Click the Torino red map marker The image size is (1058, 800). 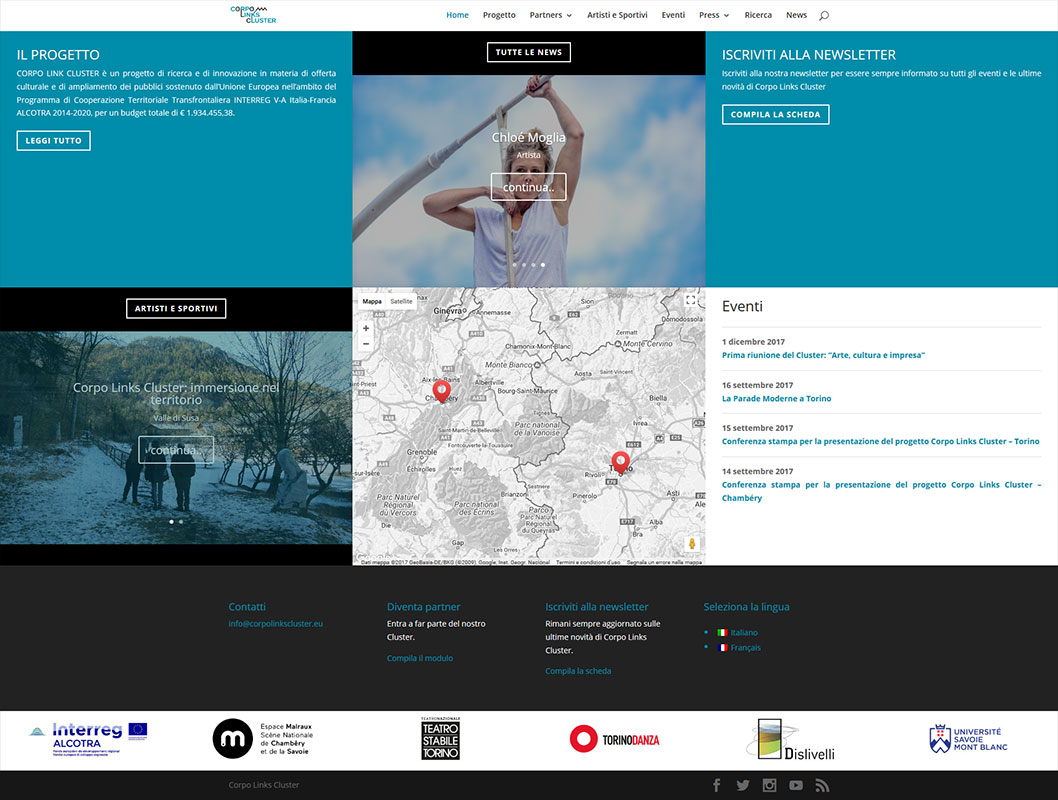coord(620,463)
